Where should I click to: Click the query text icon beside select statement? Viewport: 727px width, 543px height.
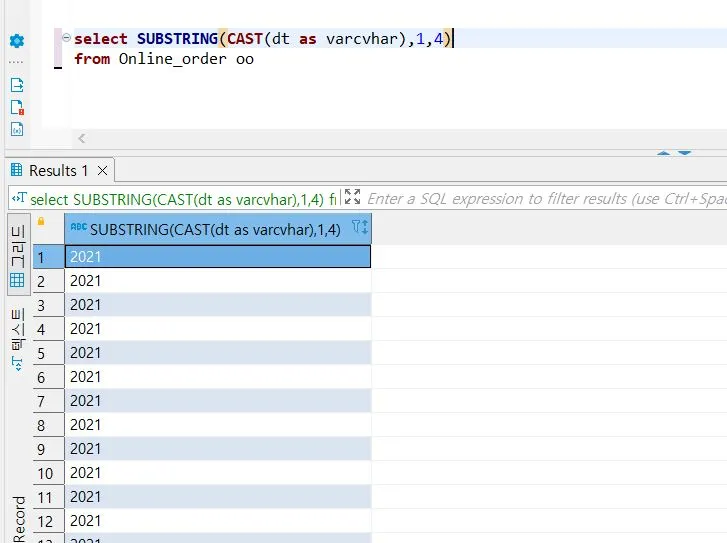click(19, 198)
